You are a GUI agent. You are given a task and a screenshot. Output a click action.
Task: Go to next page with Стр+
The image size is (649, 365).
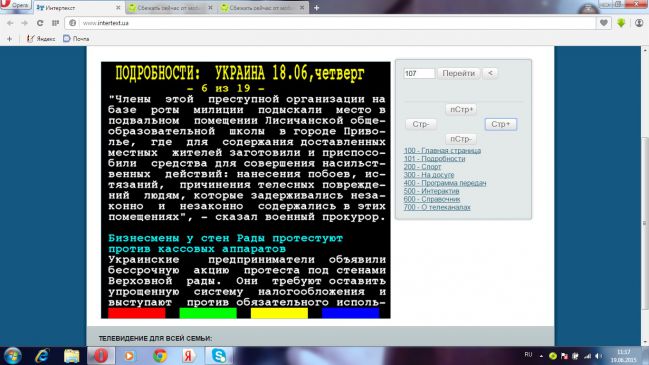point(501,124)
